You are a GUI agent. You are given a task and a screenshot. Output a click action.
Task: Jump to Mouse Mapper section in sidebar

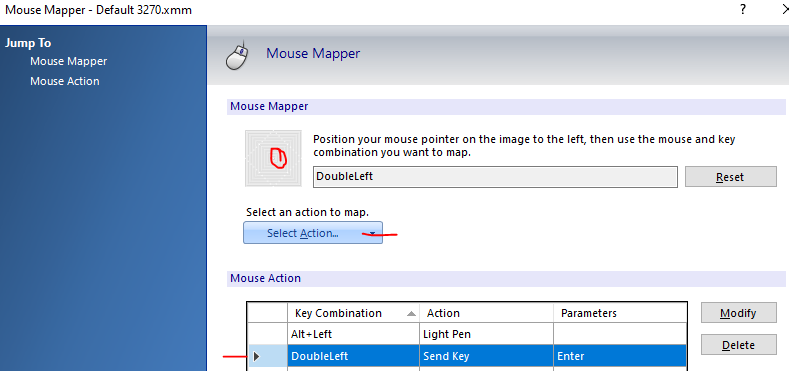(x=68, y=61)
